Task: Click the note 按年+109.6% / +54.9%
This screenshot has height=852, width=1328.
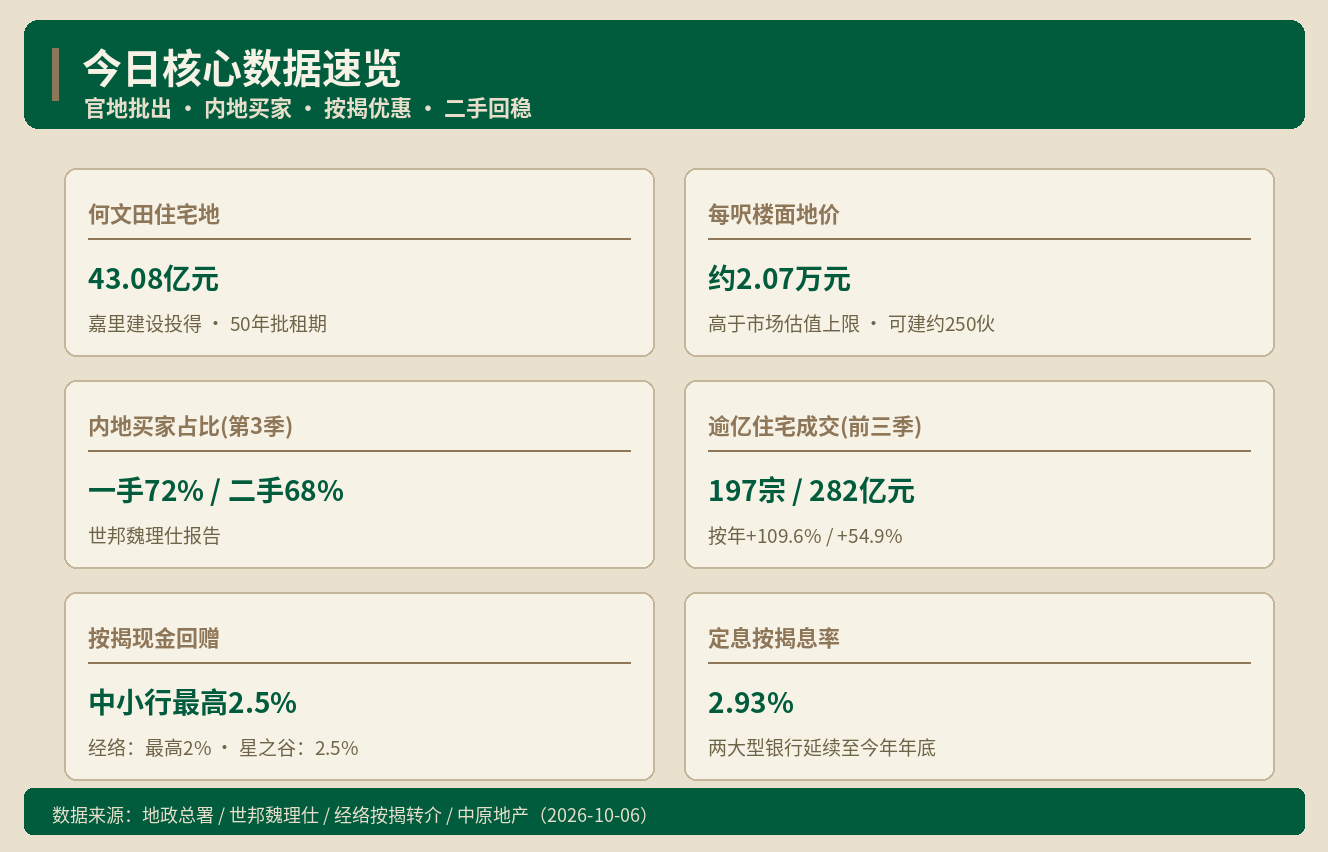Action: [805, 536]
